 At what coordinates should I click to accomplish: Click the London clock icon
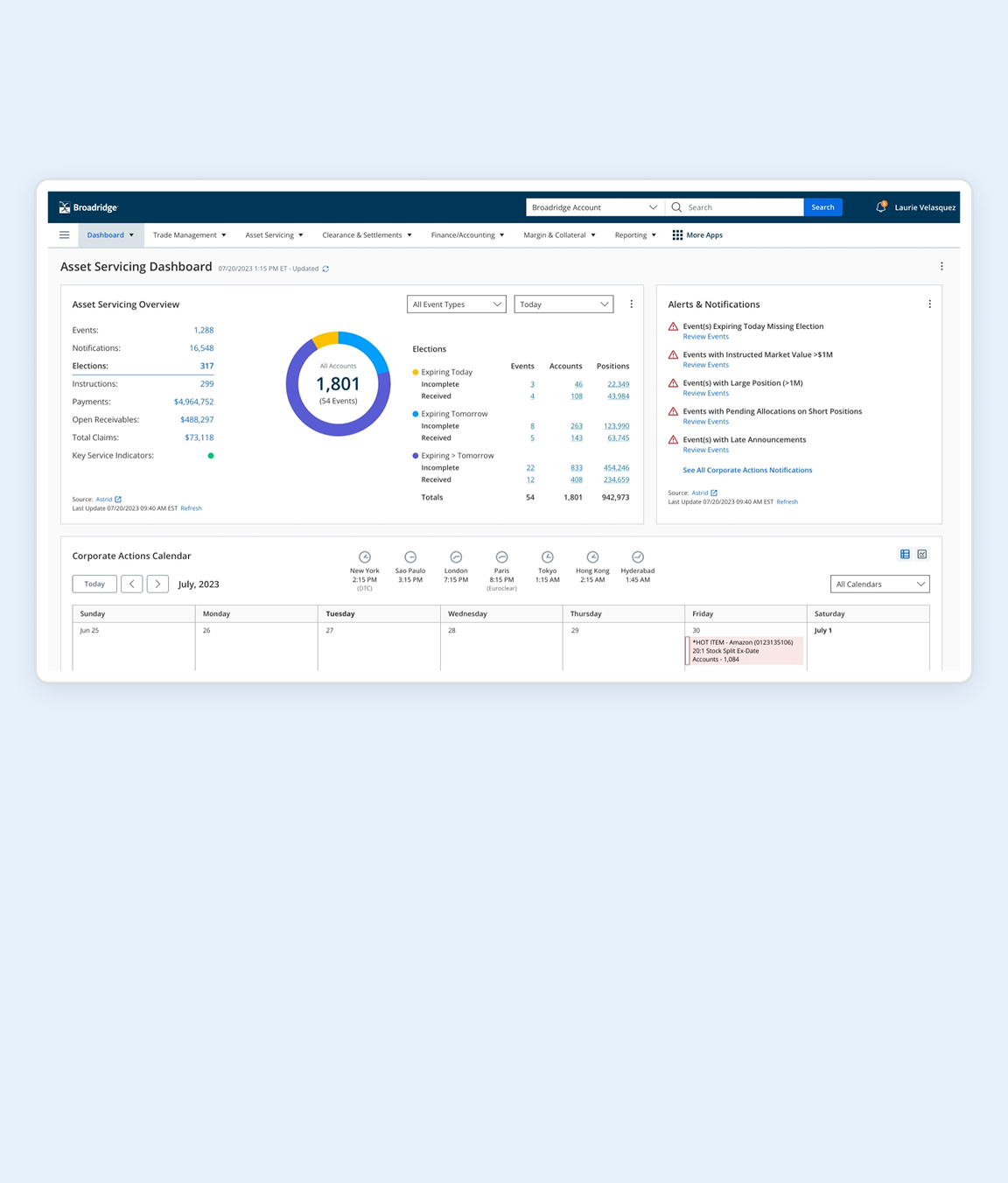pyautogui.click(x=456, y=557)
